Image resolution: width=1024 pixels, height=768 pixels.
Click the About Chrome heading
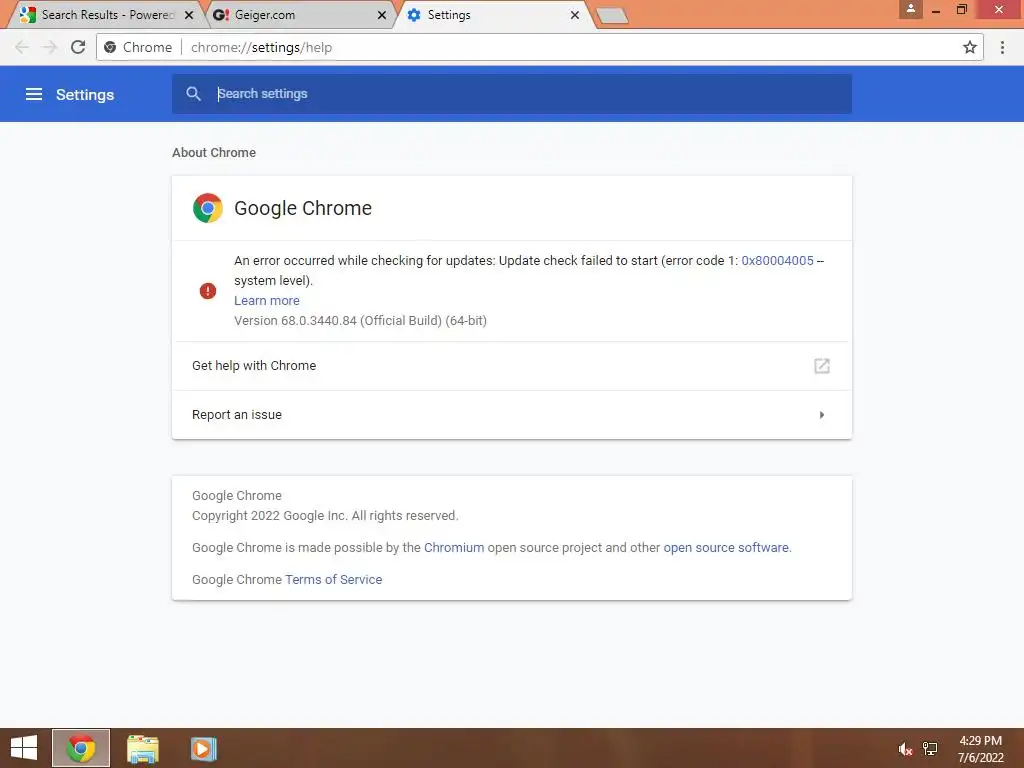(x=214, y=152)
